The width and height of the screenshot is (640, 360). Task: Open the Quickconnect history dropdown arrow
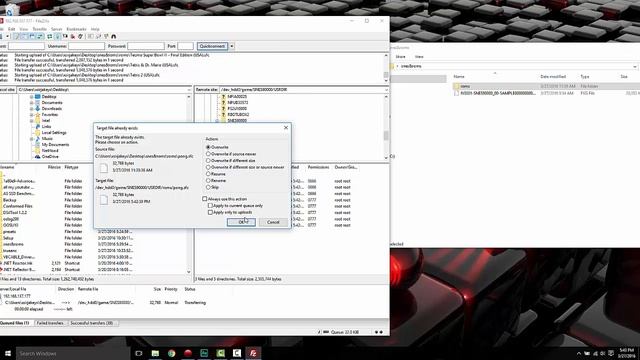click(231, 46)
